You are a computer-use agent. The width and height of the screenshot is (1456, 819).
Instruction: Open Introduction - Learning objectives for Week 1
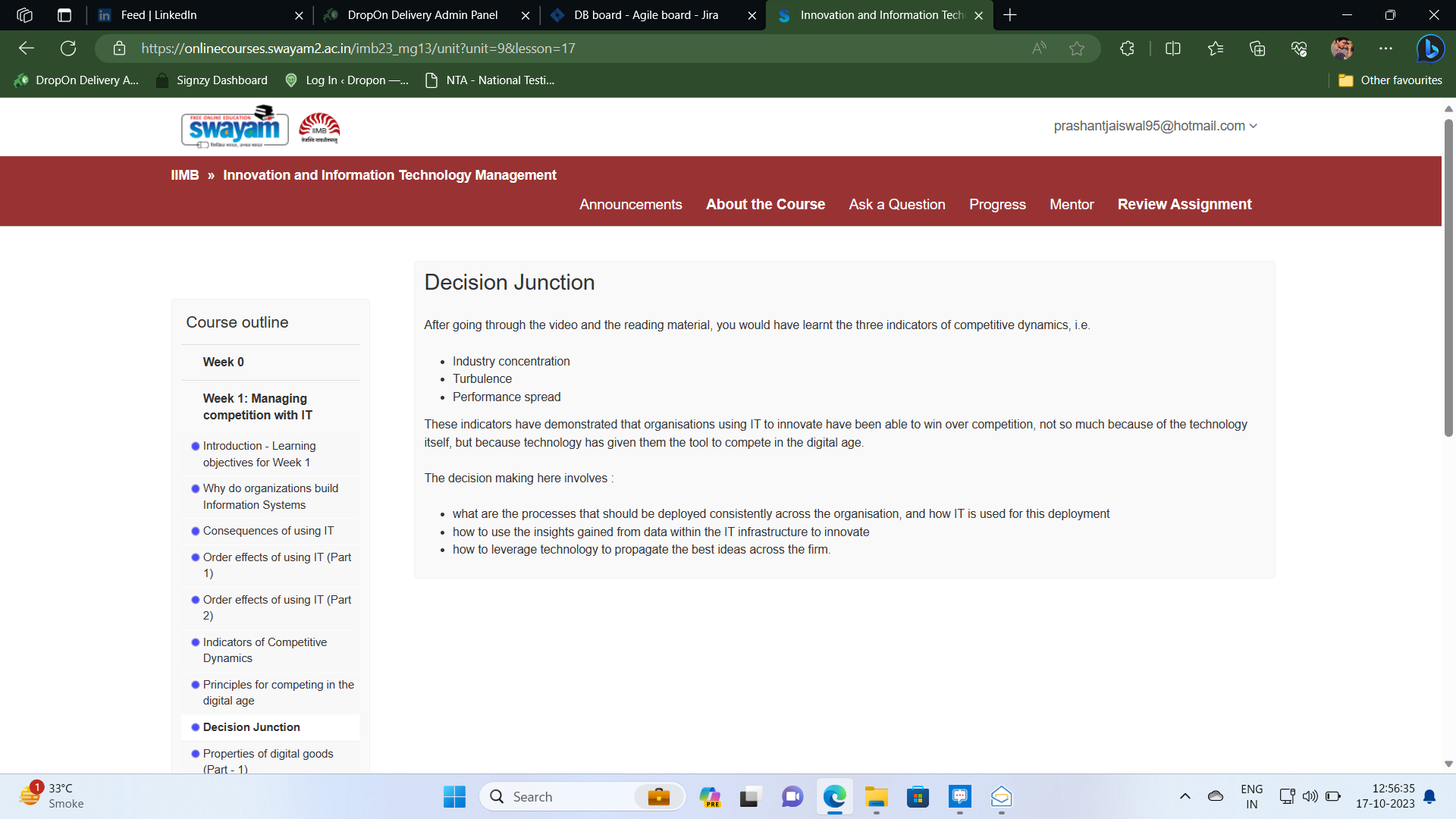click(x=259, y=454)
